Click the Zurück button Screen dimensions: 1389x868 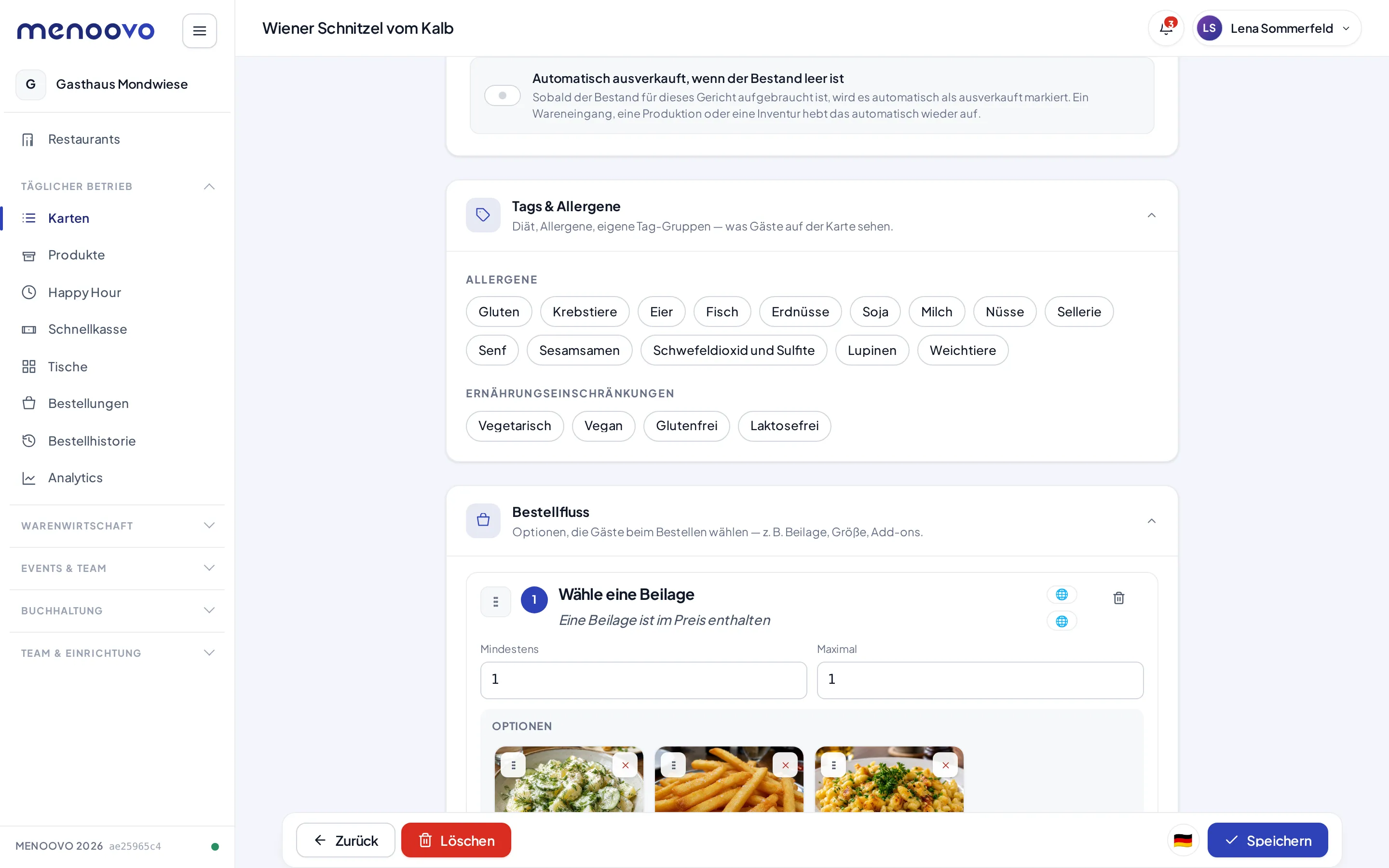click(x=345, y=841)
